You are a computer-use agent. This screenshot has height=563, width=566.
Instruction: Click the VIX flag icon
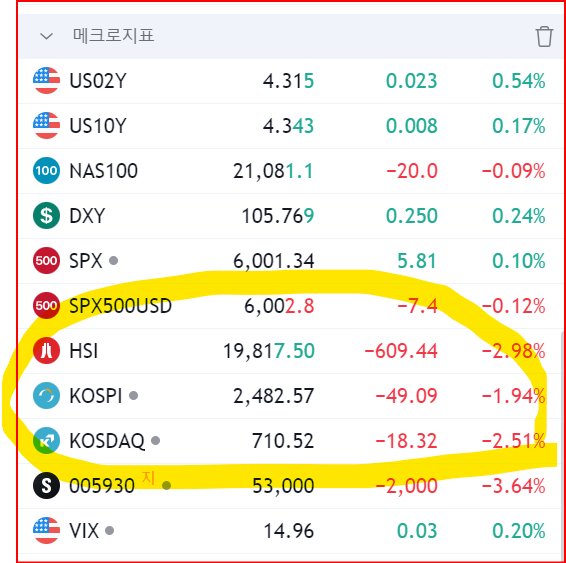pyautogui.click(x=46, y=531)
